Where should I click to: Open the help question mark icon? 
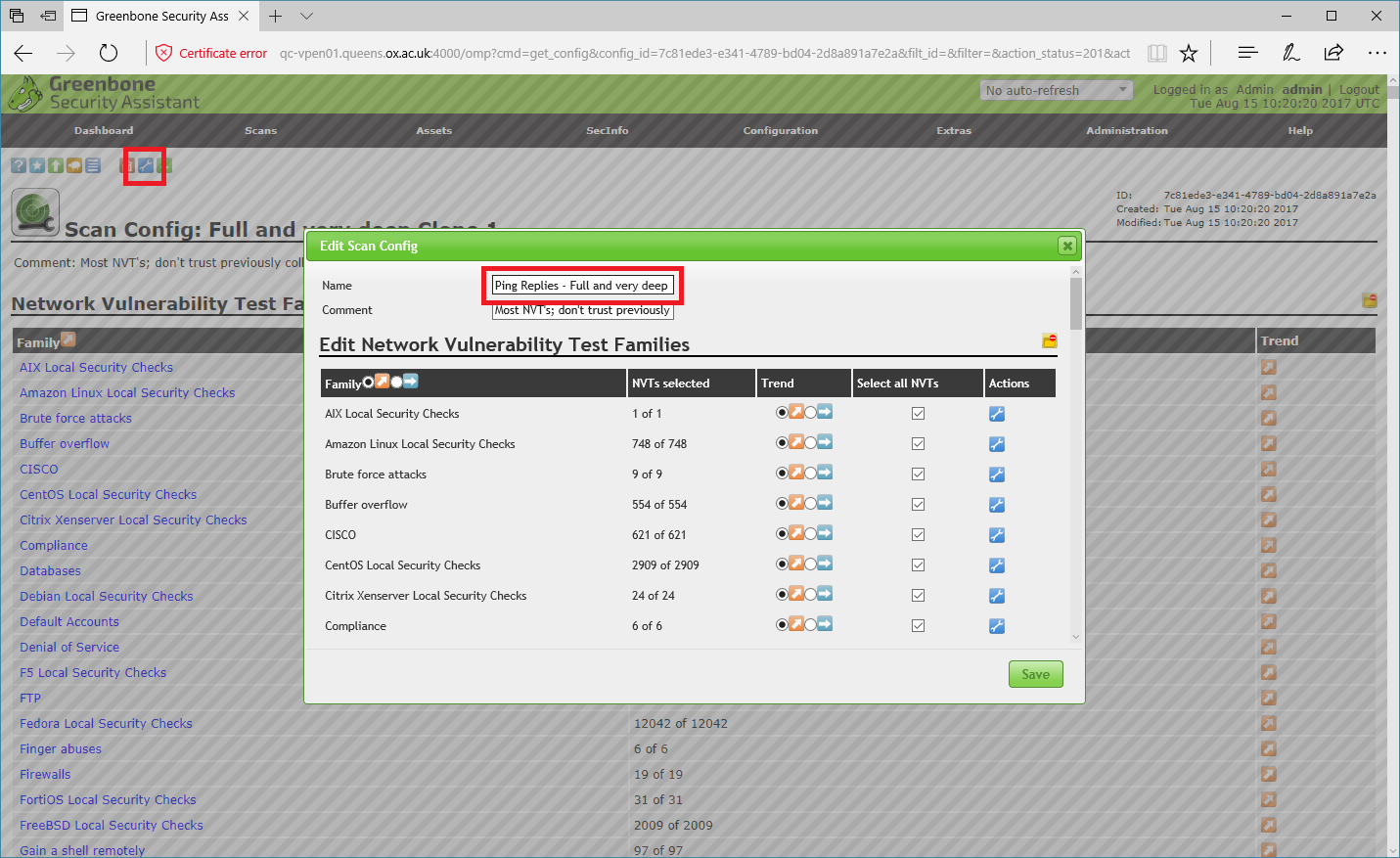(x=19, y=165)
